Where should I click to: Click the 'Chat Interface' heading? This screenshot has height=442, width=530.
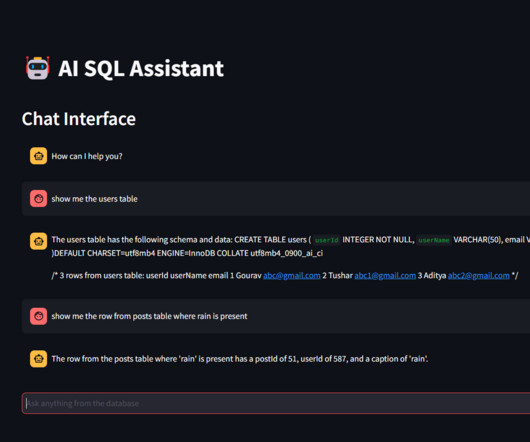tap(79, 119)
